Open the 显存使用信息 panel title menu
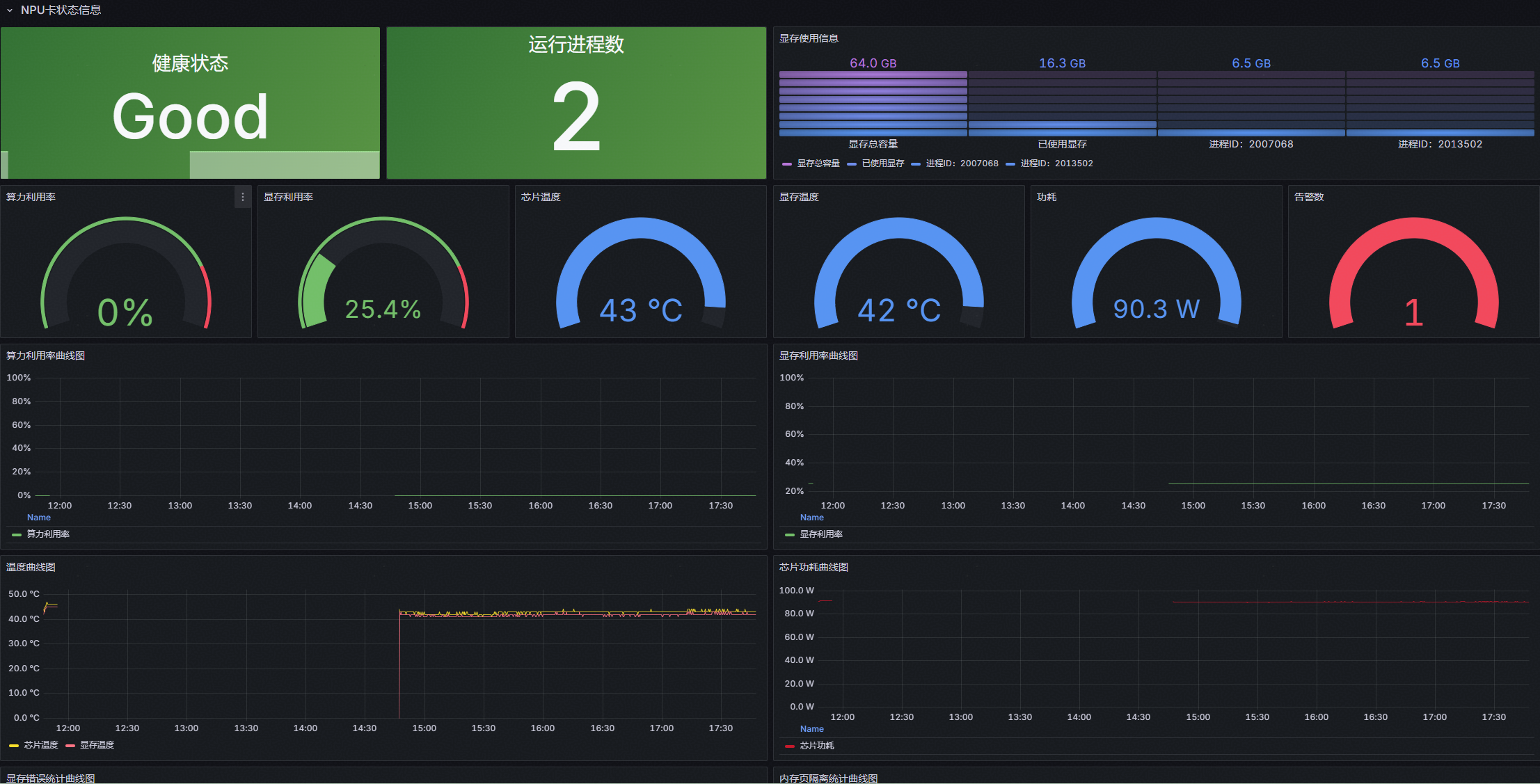 click(x=809, y=39)
